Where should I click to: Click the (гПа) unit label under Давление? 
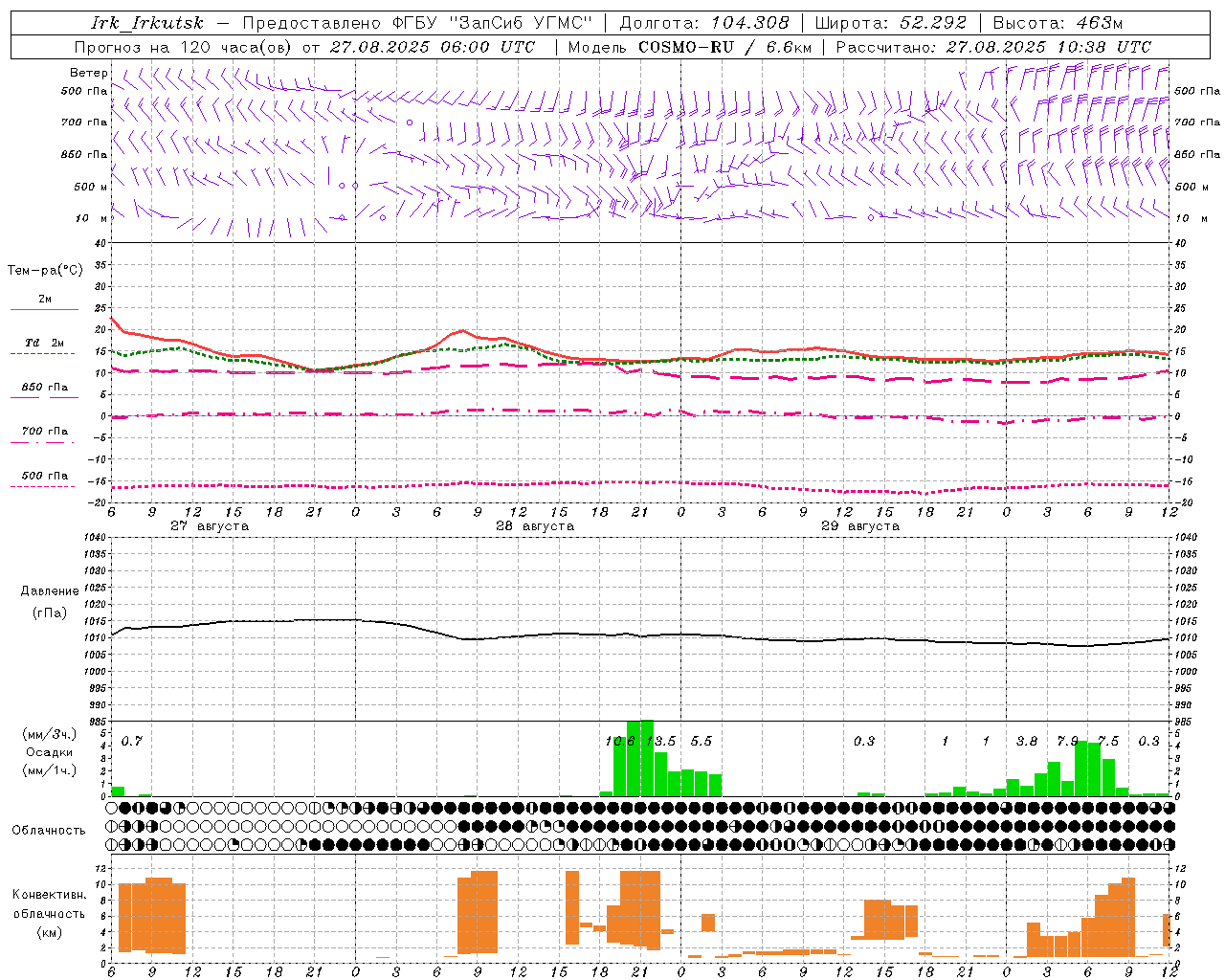(x=49, y=613)
